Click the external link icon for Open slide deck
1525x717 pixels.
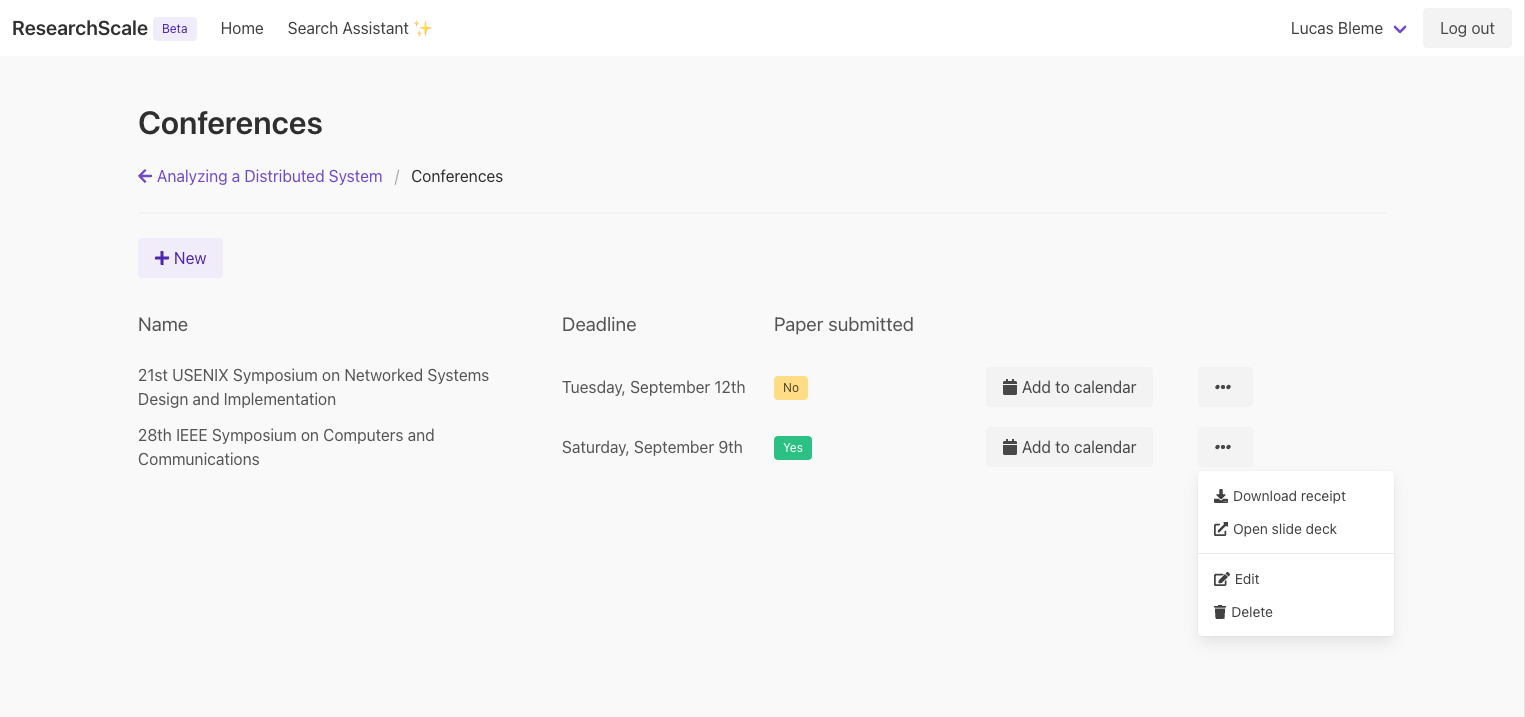pyautogui.click(x=1220, y=529)
